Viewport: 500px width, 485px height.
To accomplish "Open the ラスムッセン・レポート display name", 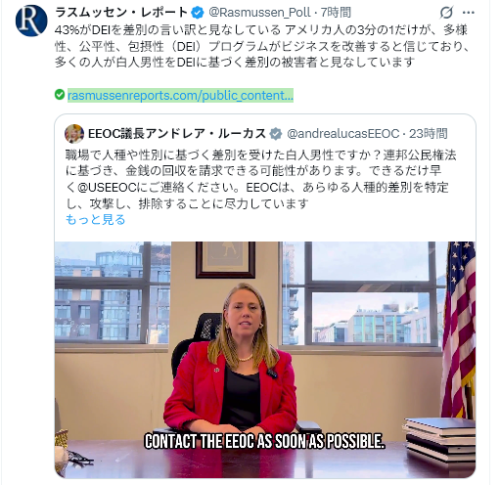I will tap(121, 13).
